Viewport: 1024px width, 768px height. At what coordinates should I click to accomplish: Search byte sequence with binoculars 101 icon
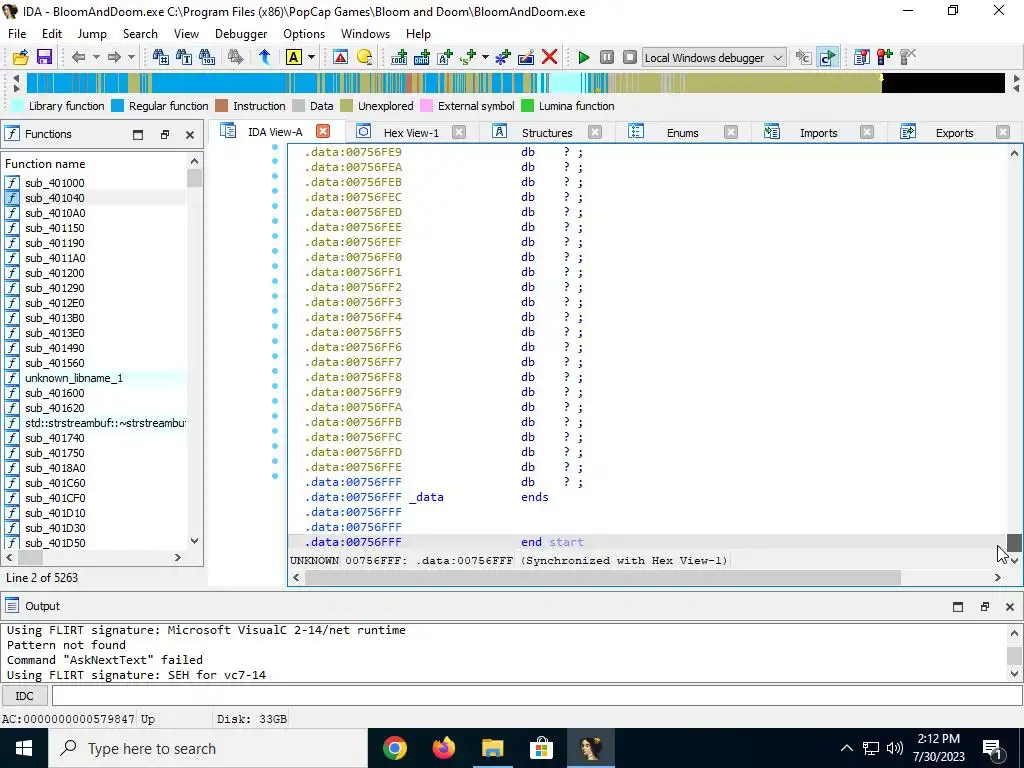(x=207, y=57)
